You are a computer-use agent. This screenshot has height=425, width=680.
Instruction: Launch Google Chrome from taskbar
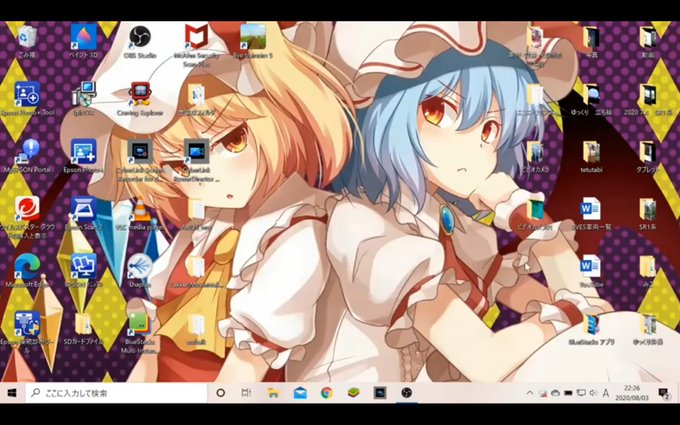click(x=327, y=393)
